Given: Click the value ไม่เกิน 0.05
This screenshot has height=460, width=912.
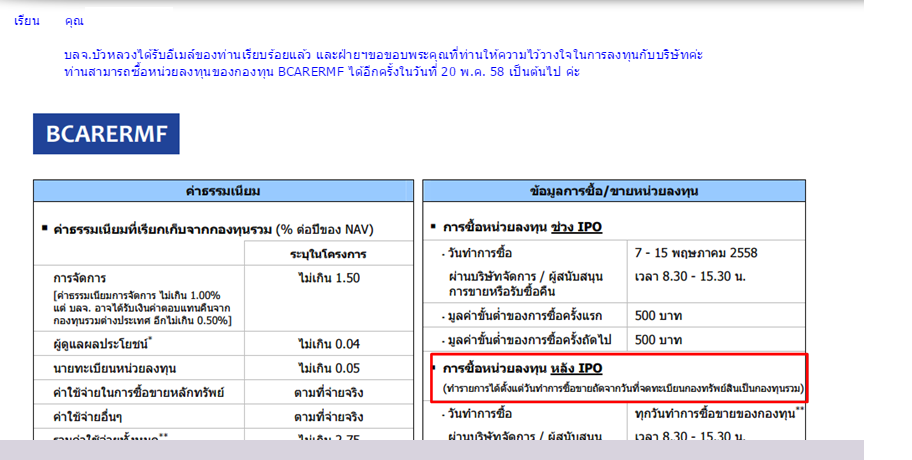Looking at the screenshot, I should click(329, 368).
